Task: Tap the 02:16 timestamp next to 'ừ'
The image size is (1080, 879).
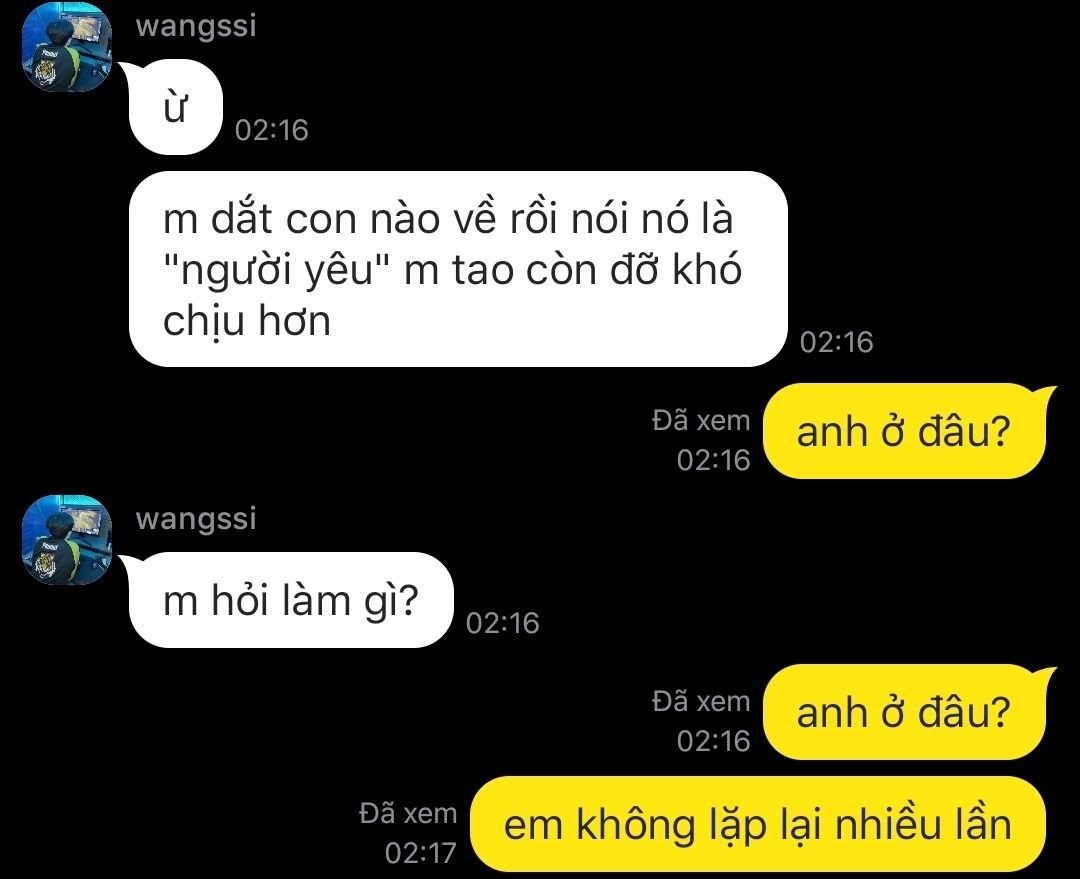Action: pos(271,130)
